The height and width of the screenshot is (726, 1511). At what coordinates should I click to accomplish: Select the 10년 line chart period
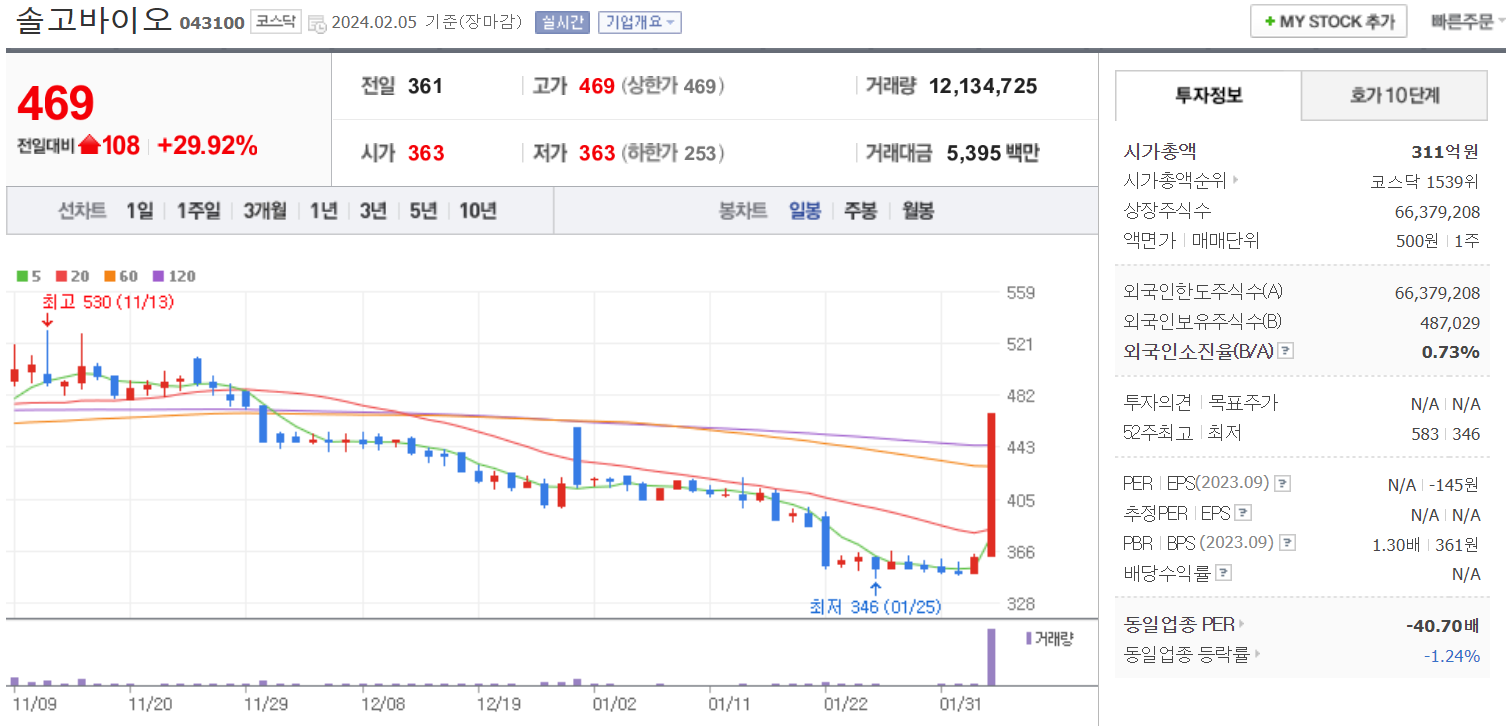478,211
